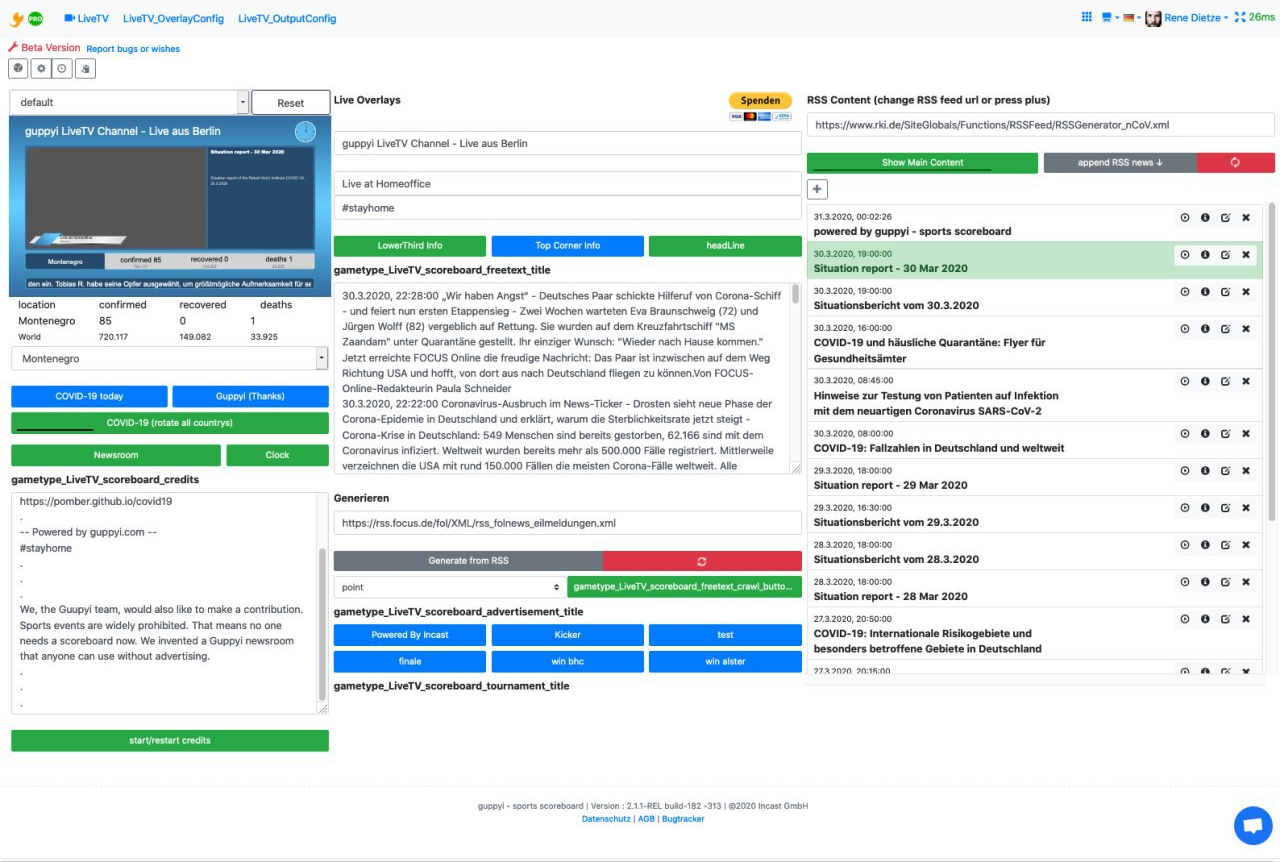
Task: Click the plus button below Show Main Content
Action: [817, 189]
